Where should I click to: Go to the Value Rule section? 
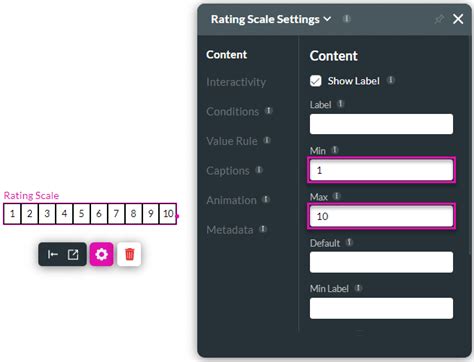[x=232, y=141]
